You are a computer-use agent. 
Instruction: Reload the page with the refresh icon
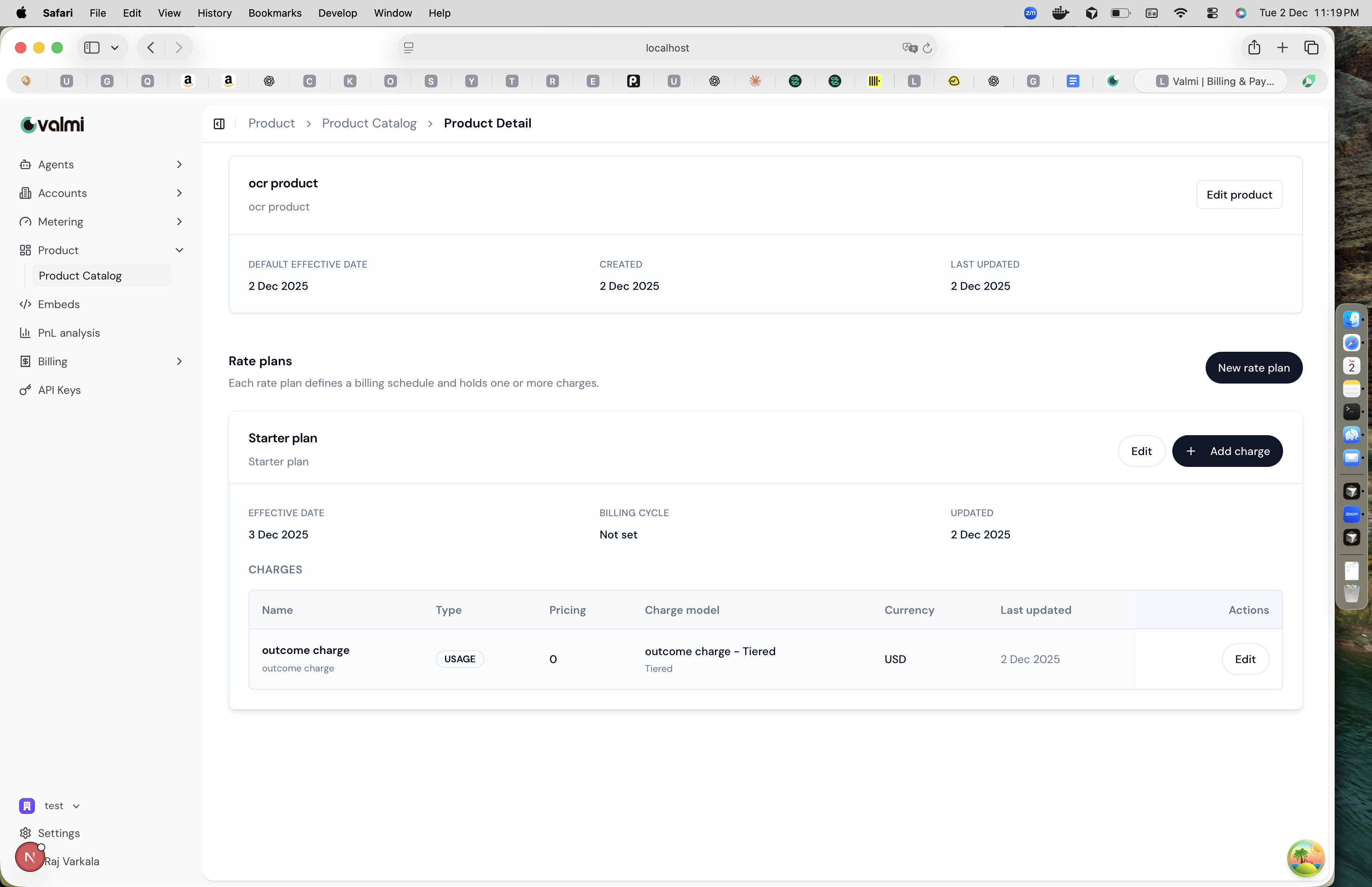(927, 48)
